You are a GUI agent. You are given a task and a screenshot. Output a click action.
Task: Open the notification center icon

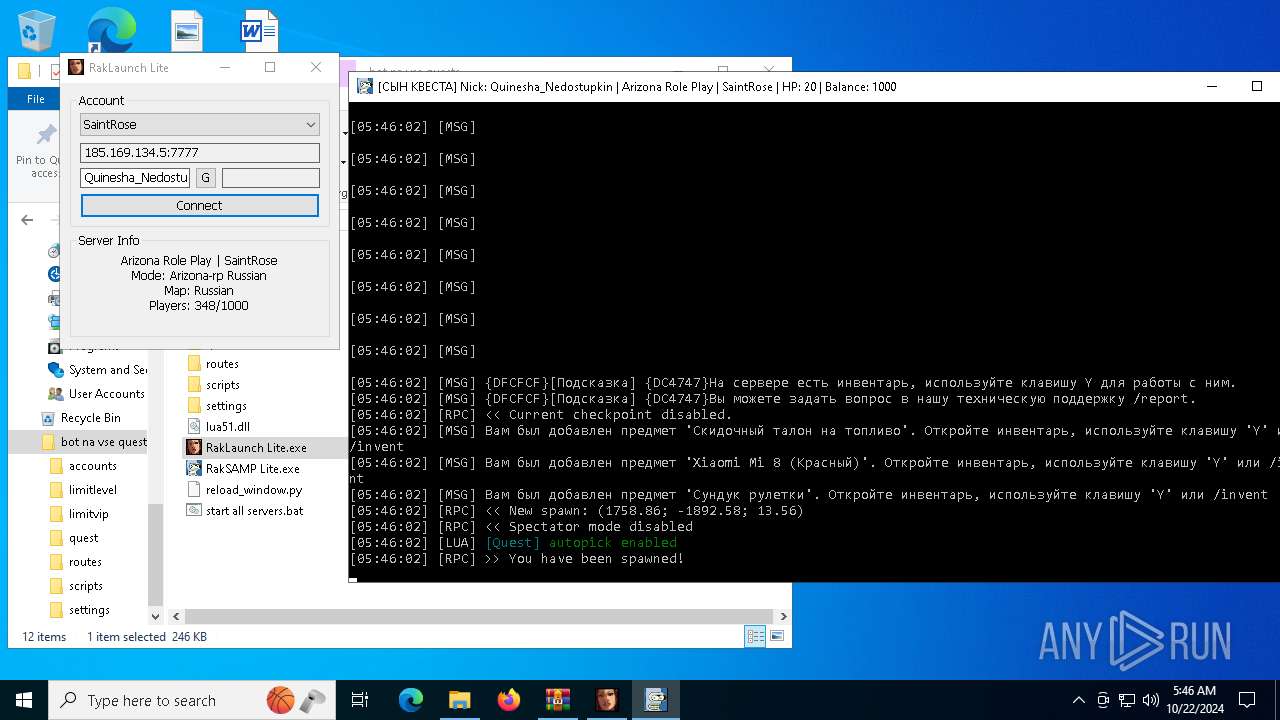click(x=1247, y=700)
